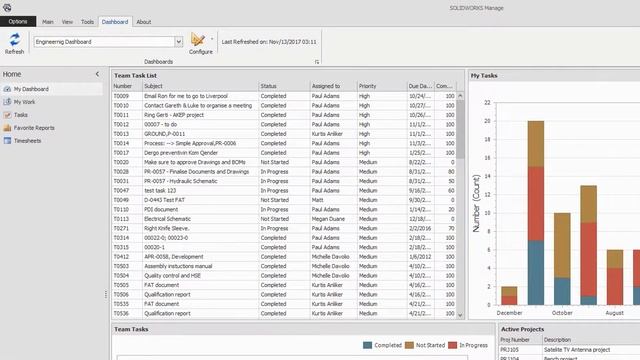Select task T0536 Qualification report
This screenshot has height=360, width=640.
(x=284, y=313)
